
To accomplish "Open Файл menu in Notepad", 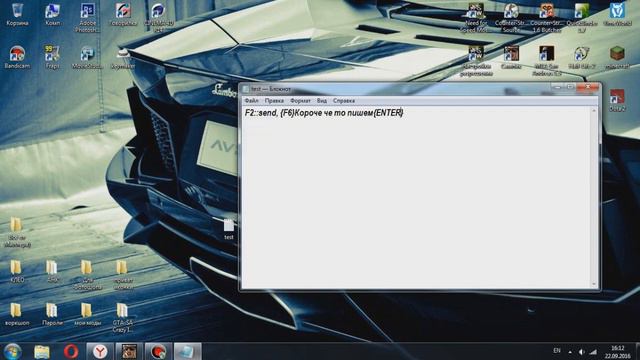I will (251, 100).
